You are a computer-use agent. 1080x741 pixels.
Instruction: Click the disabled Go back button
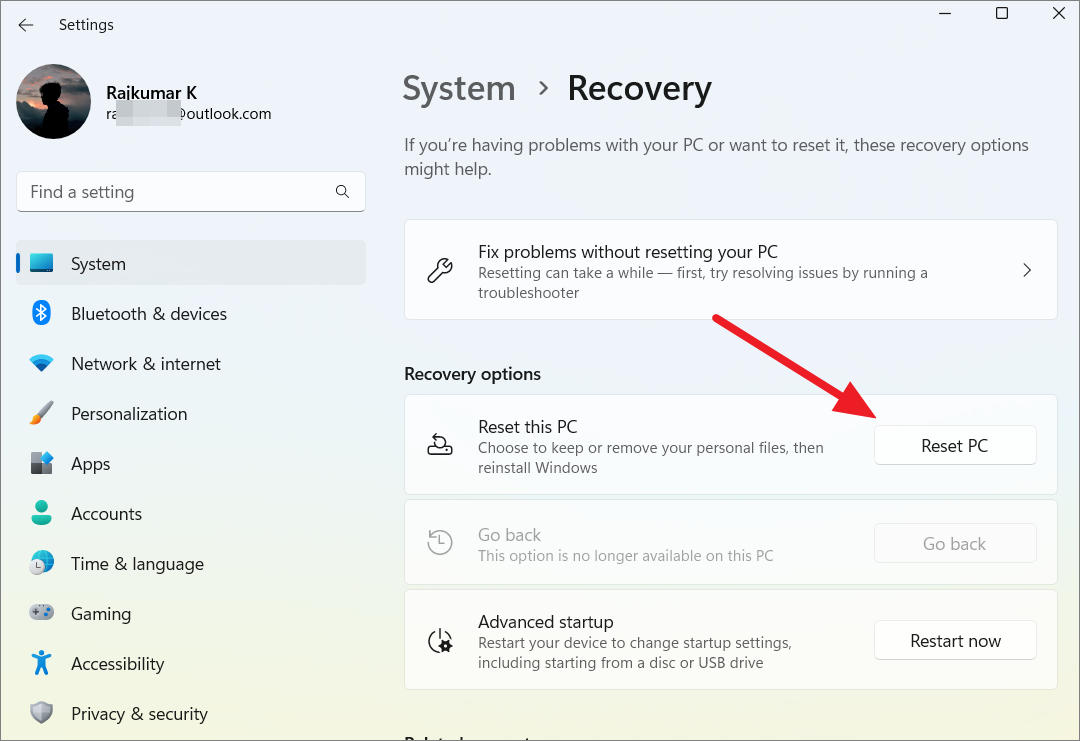point(955,543)
